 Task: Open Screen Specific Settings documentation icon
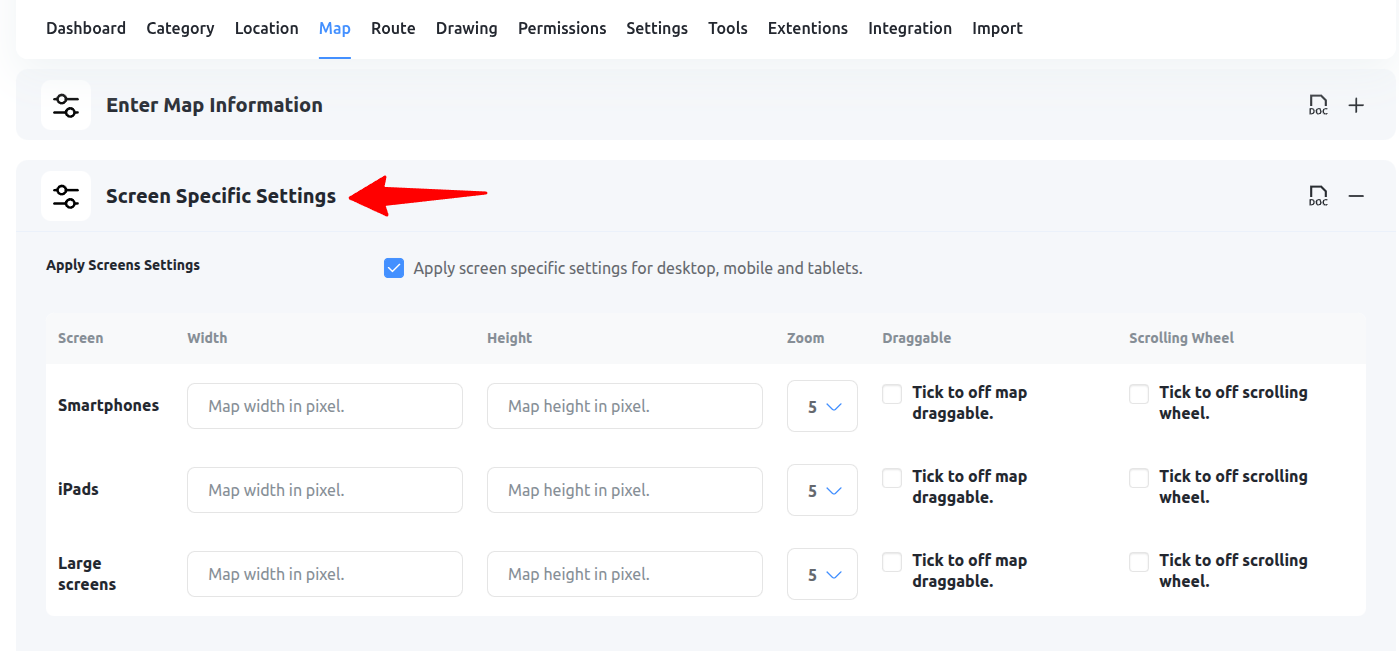(1318, 195)
